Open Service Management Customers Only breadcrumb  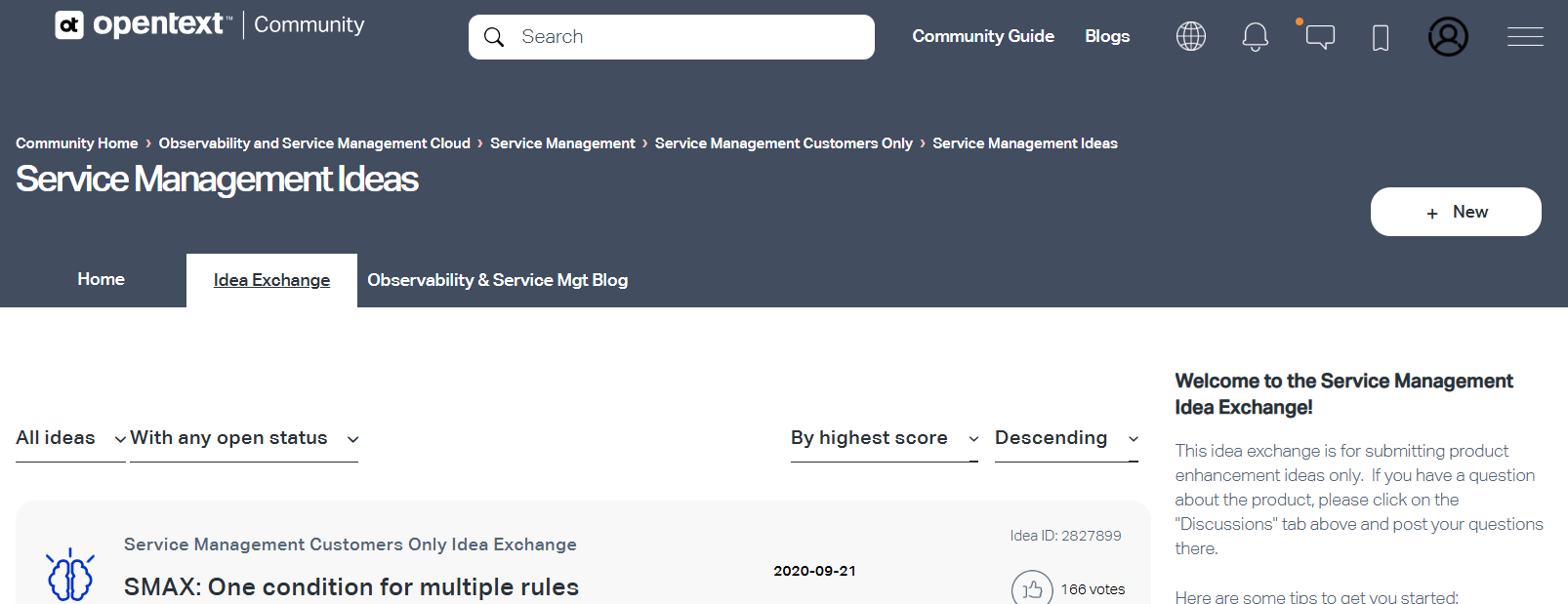(784, 143)
